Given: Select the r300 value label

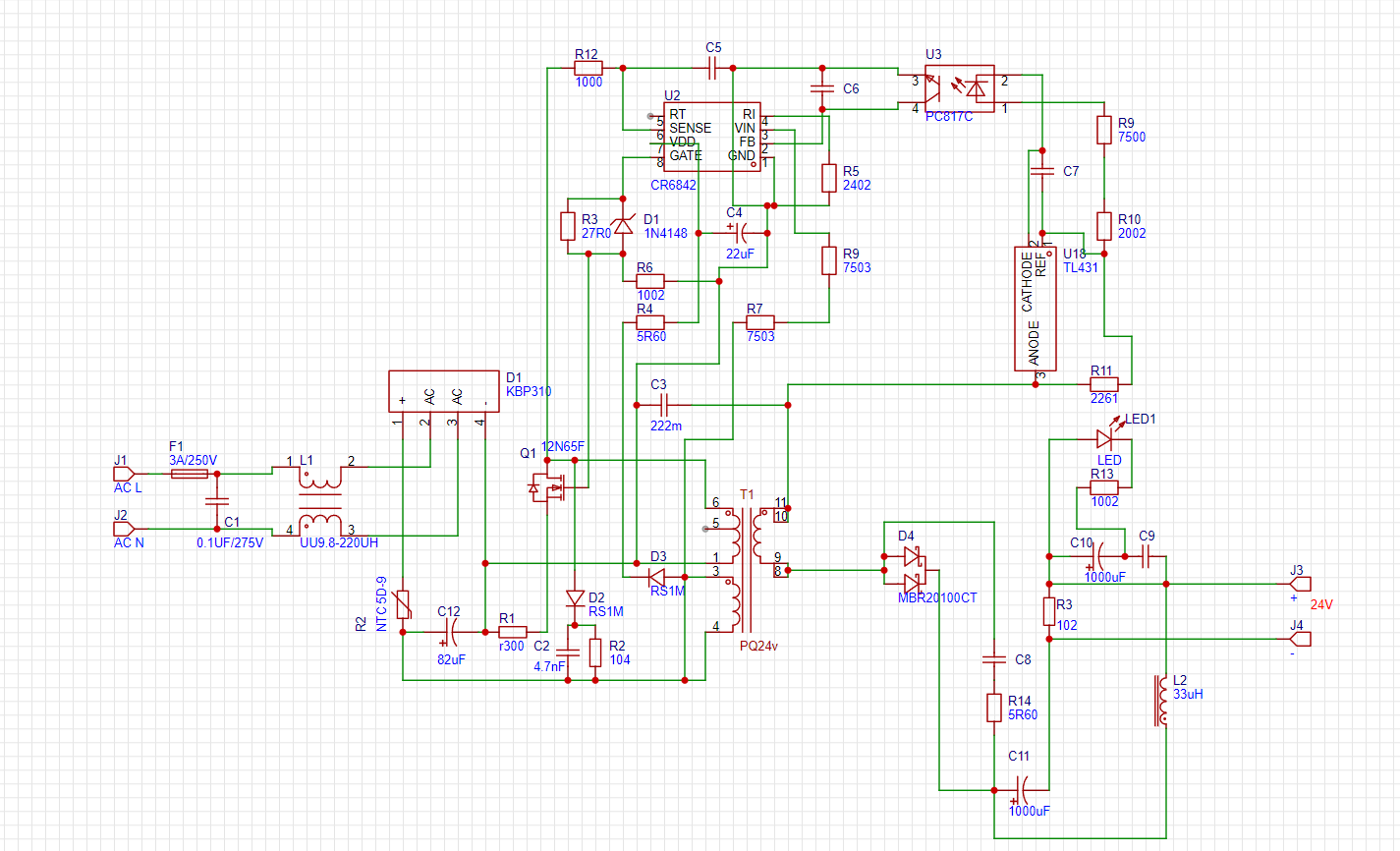Looking at the screenshot, I should [512, 646].
